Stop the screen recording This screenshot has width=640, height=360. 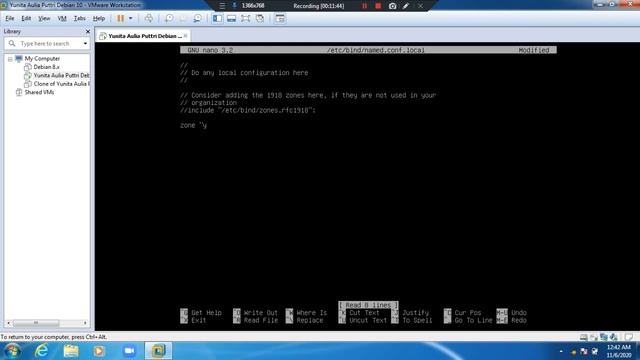(378, 6)
